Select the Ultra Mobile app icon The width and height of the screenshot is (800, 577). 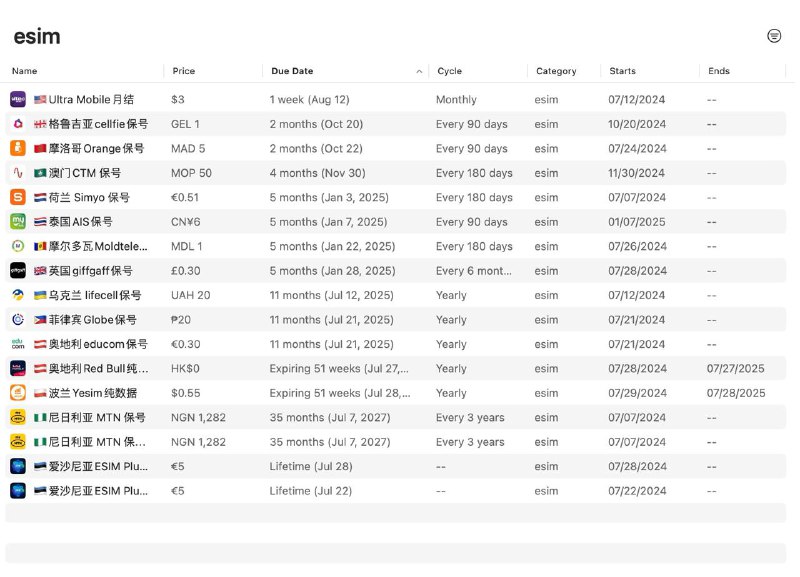[18, 99]
